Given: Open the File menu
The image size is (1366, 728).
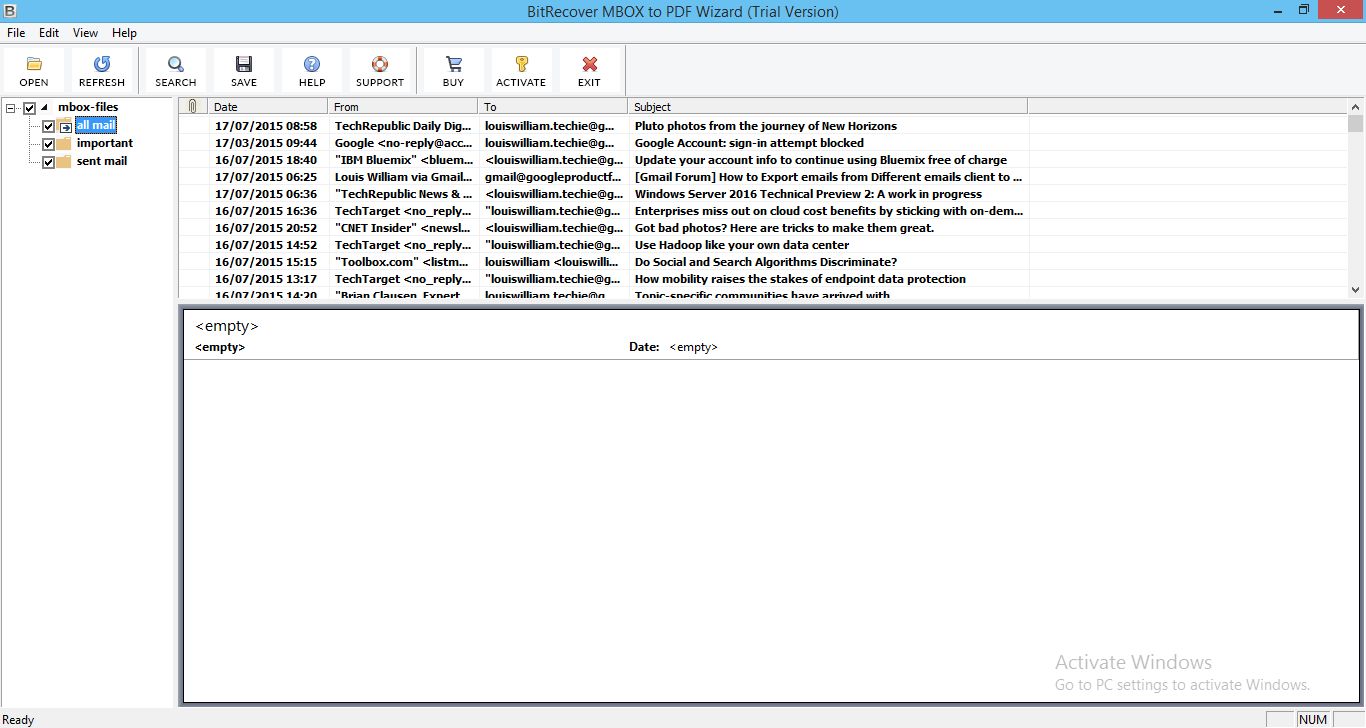Looking at the screenshot, I should click(16, 33).
